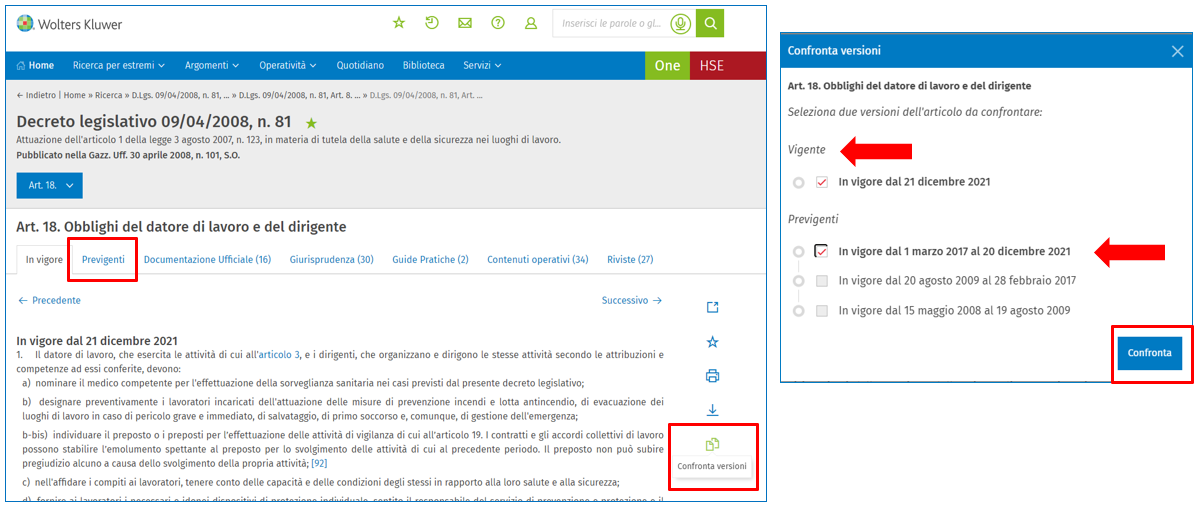This screenshot has height=510, width=1202.
Task: Open the history clock icon
Action: pyautogui.click(x=432, y=23)
